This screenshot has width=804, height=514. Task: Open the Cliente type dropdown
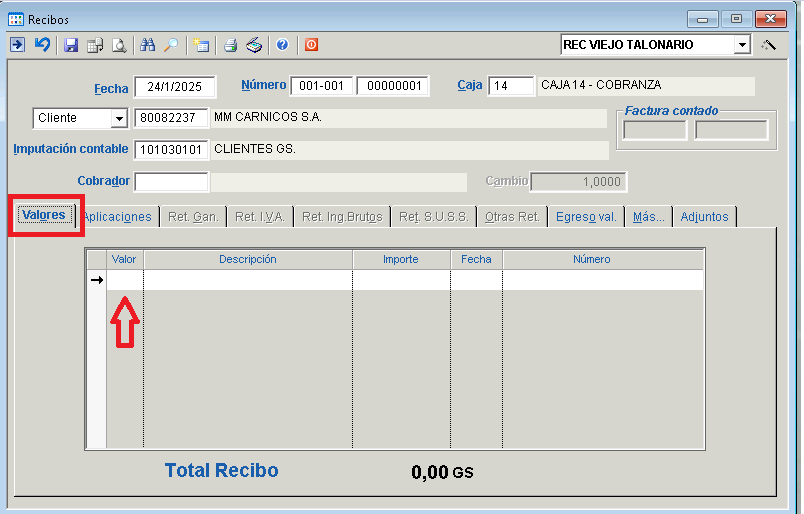[x=119, y=118]
